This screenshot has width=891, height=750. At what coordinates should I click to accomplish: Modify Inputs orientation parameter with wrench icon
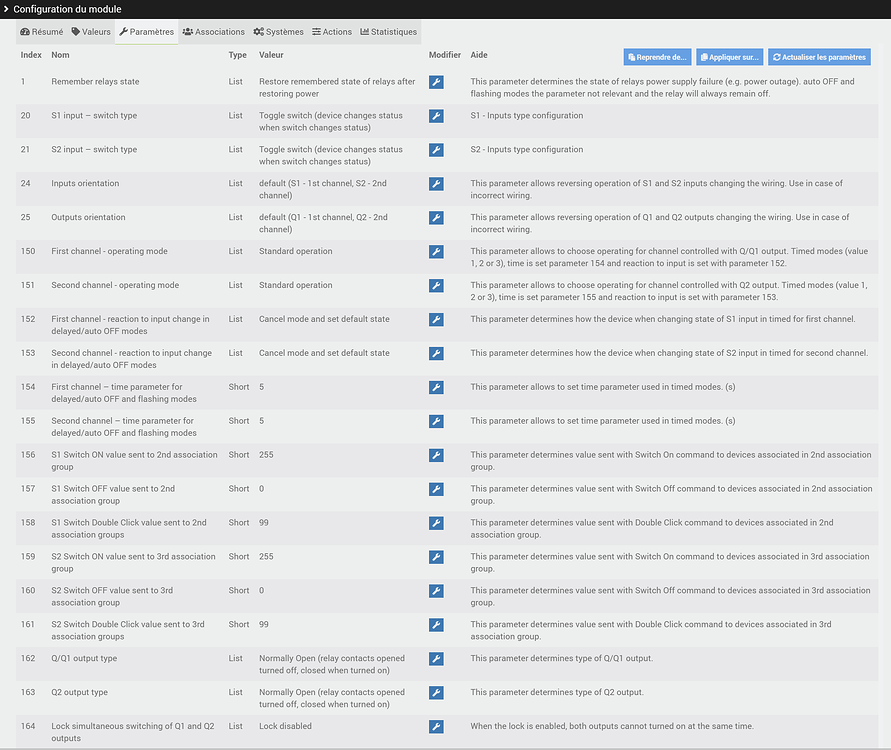coord(436,184)
